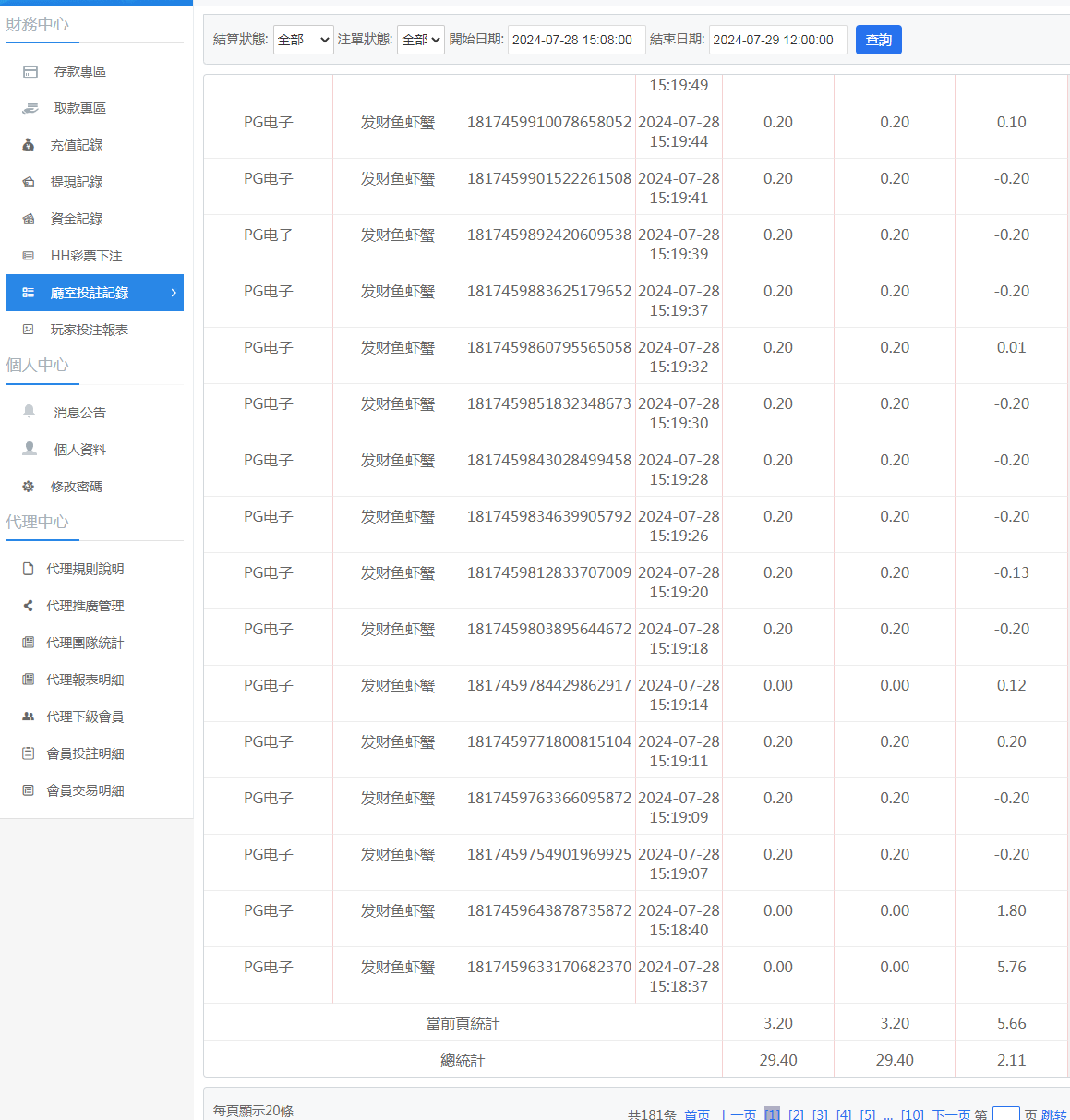Viewport: 1070px width, 1120px height.
Task: Open the 結算狀態 dropdown
Action: point(303,40)
